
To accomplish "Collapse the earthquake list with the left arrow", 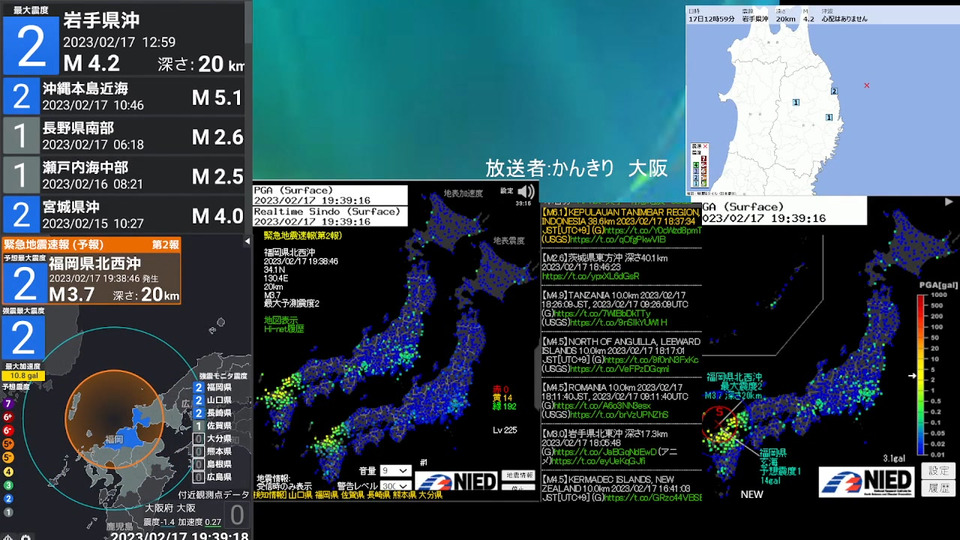I will [247, 241].
